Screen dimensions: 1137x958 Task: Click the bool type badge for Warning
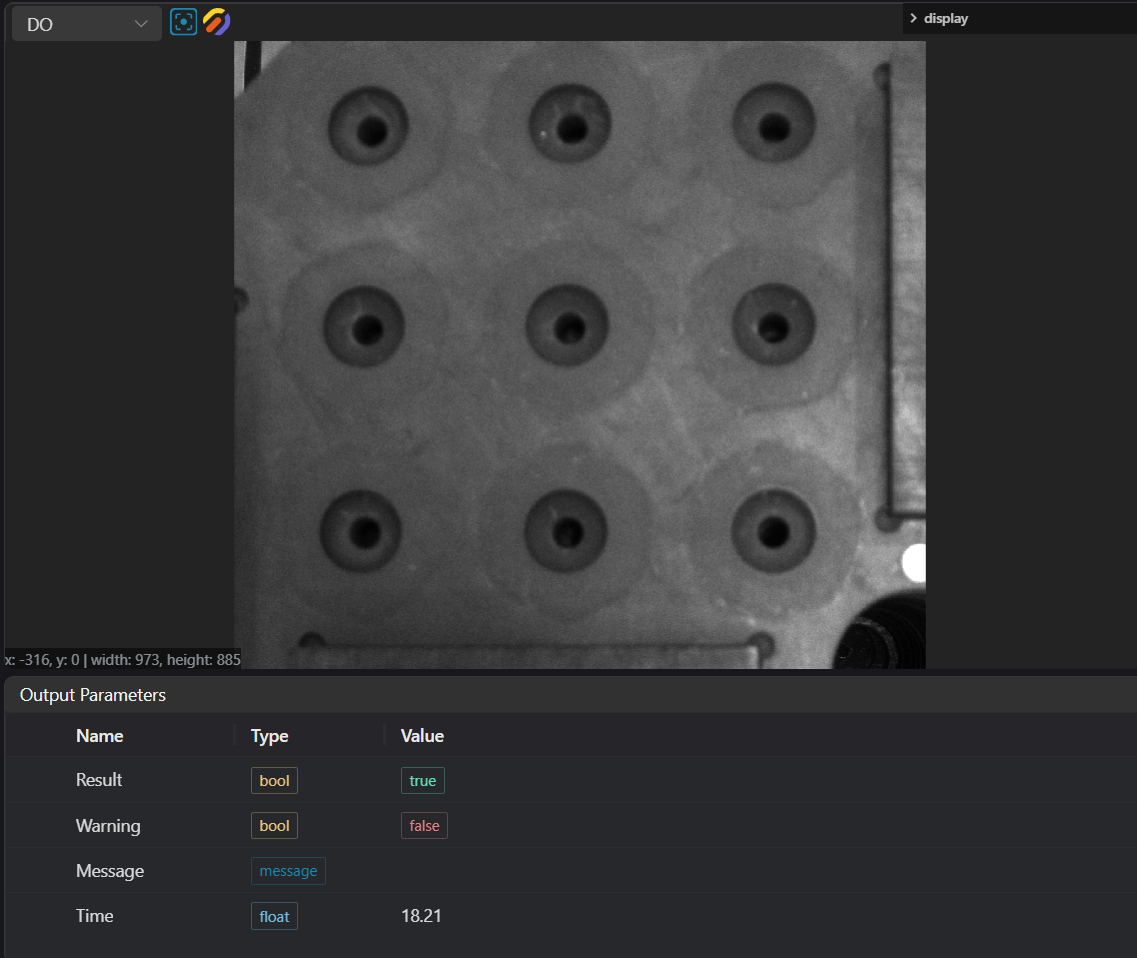point(274,826)
